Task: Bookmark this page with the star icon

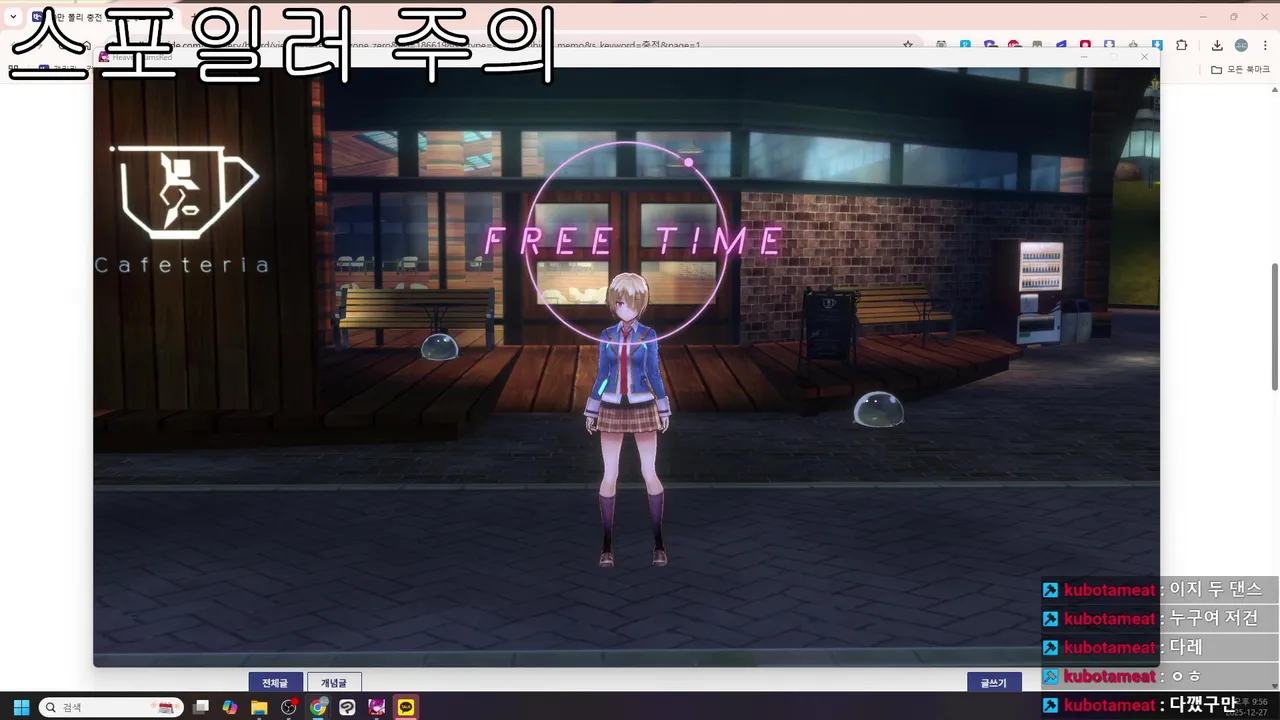Action: [908, 45]
